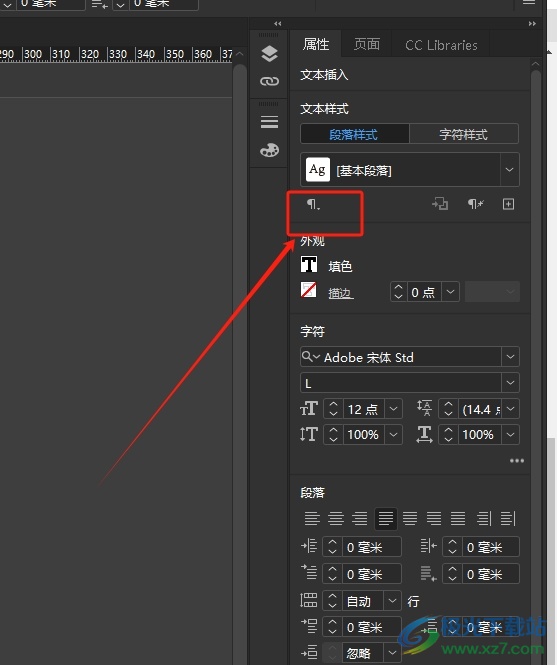
Task: Click the font size TT icon
Action: tap(309, 408)
